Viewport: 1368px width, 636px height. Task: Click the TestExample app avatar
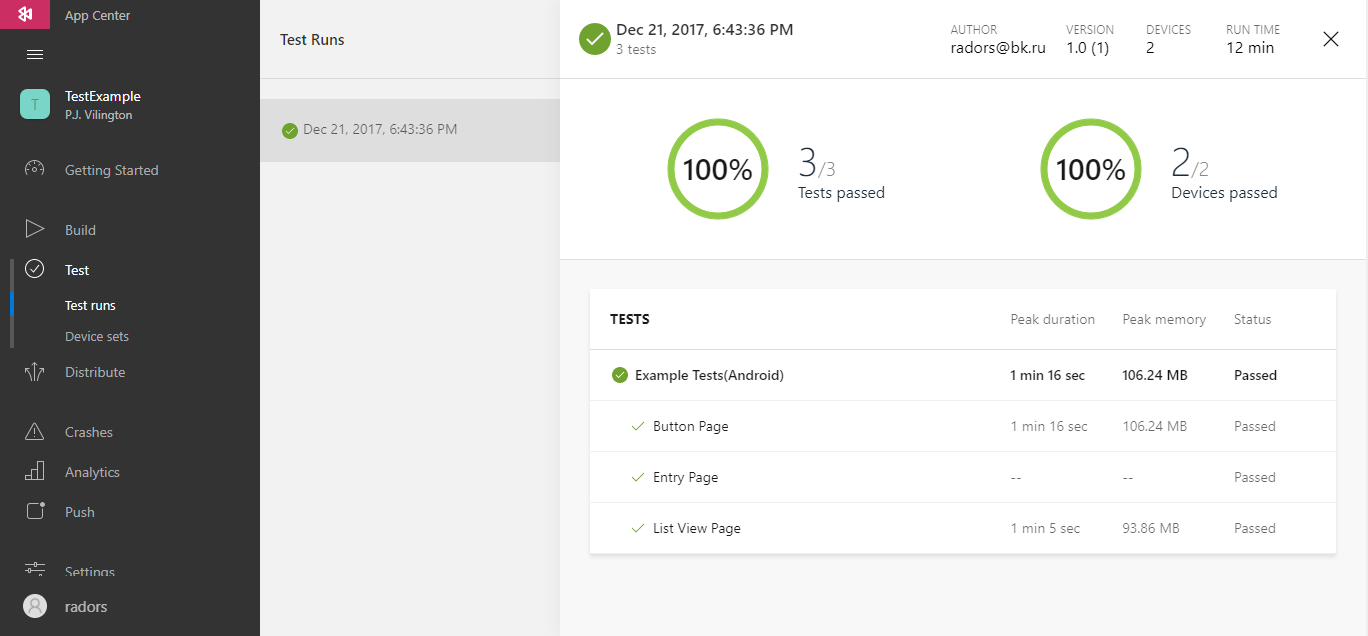[35, 105]
